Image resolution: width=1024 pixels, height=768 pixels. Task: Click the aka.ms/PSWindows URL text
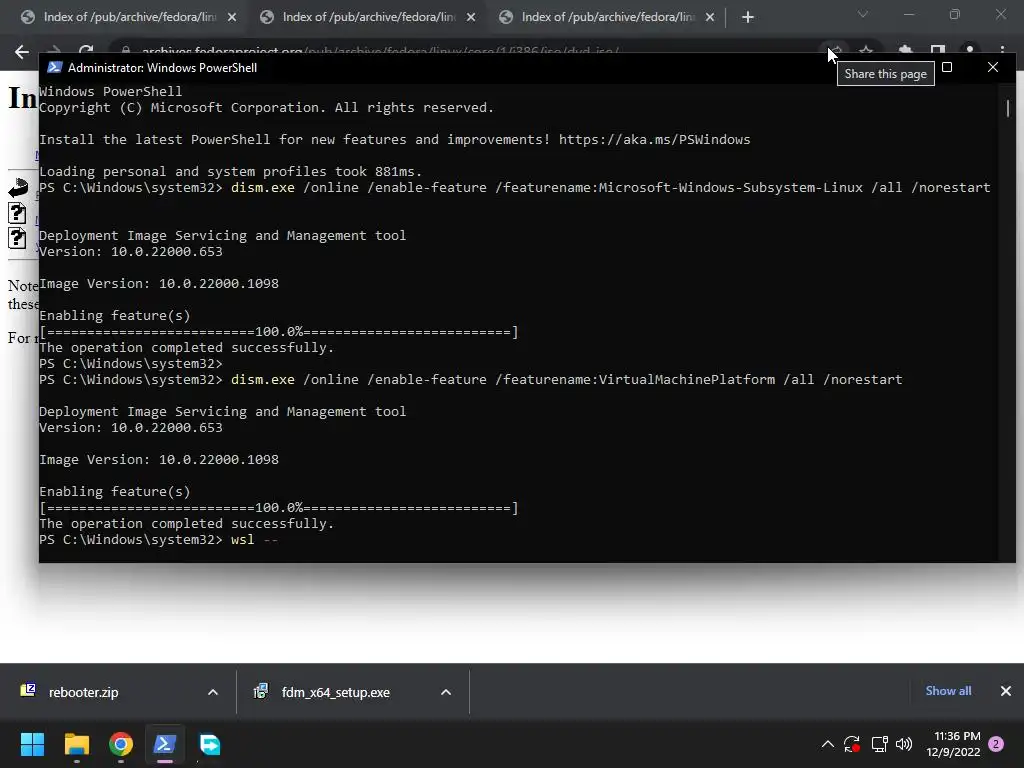point(654,140)
